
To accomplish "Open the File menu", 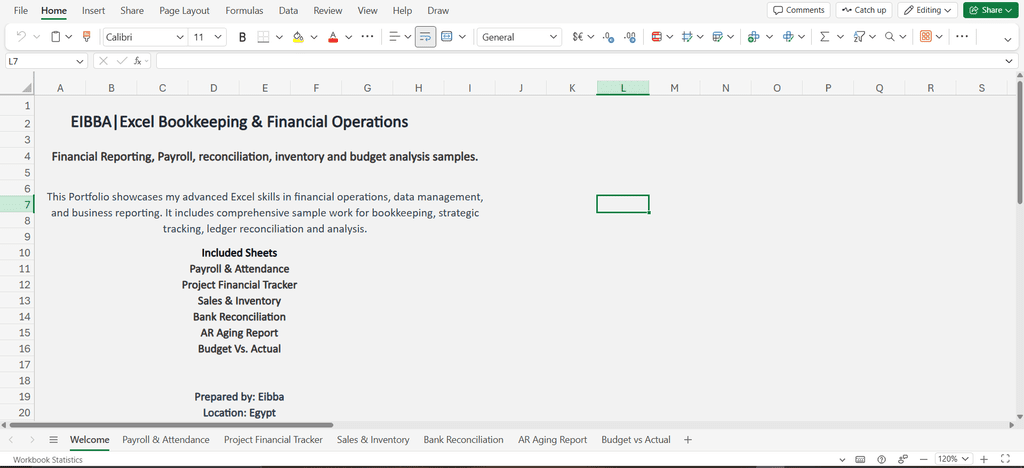I will click(21, 10).
